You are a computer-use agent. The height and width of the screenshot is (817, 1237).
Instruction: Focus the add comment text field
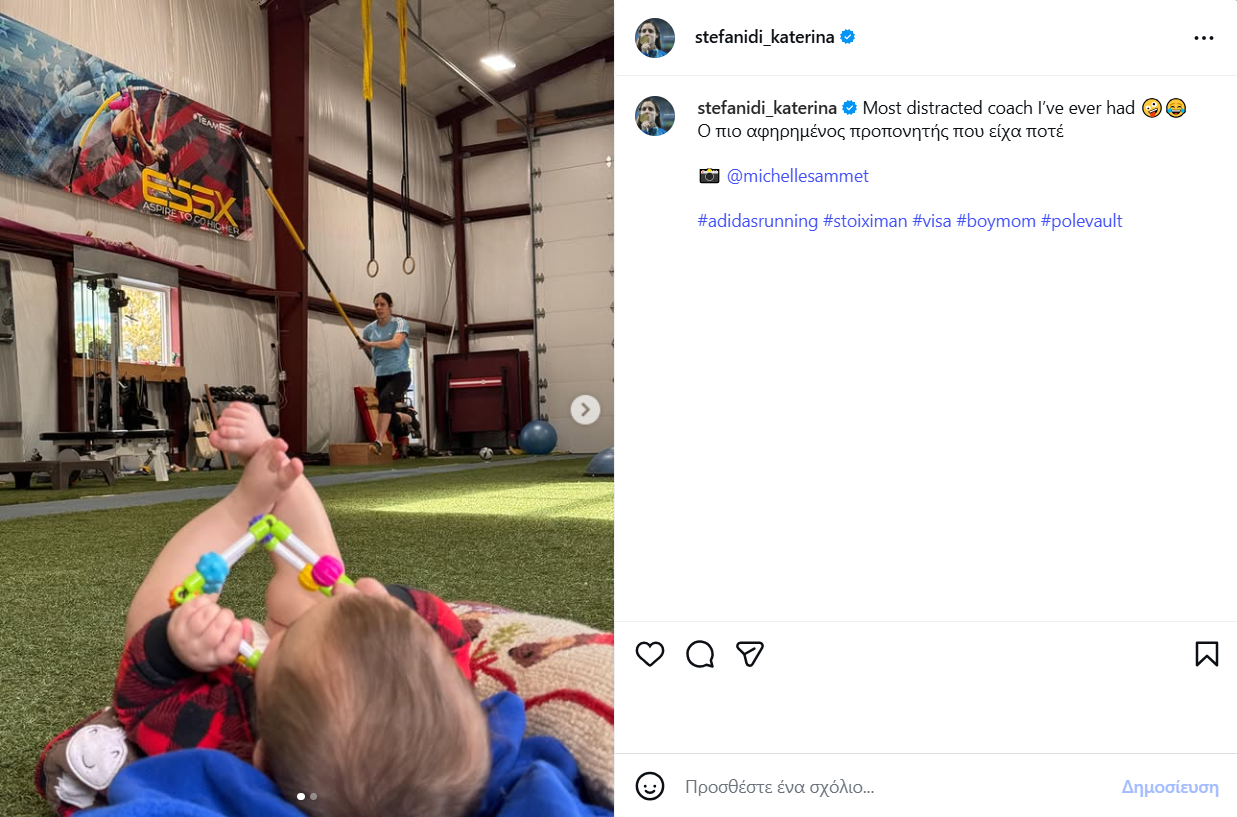(895, 787)
